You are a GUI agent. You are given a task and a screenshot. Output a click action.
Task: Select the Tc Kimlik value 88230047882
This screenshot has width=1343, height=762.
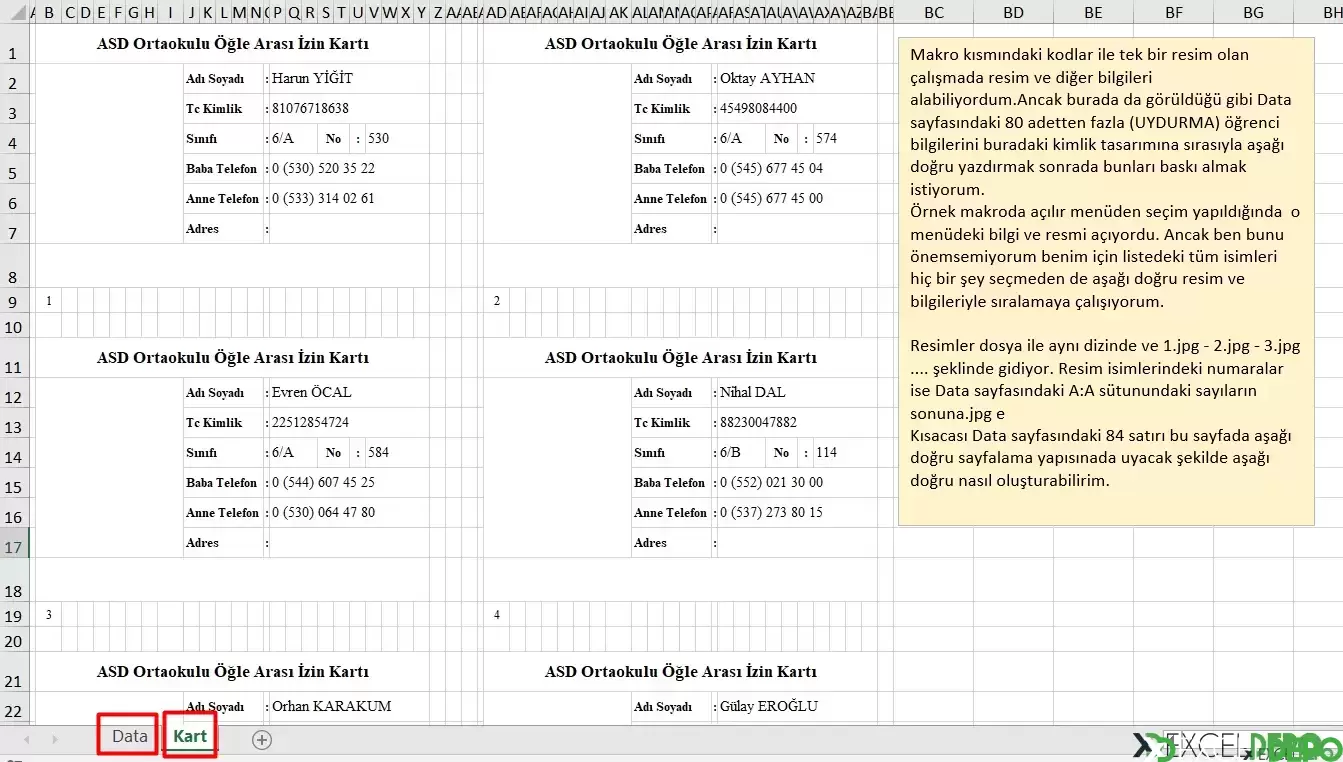[758, 422]
